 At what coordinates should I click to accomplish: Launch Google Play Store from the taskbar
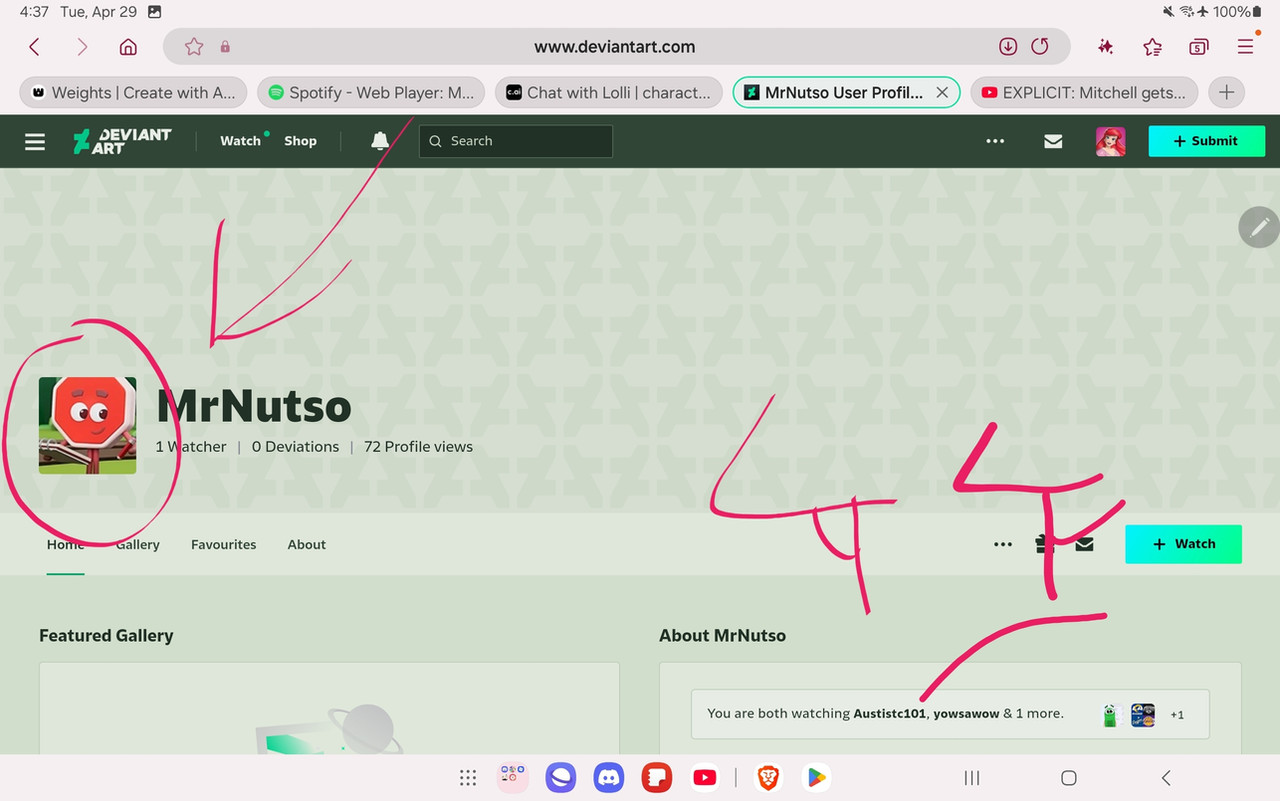816,778
